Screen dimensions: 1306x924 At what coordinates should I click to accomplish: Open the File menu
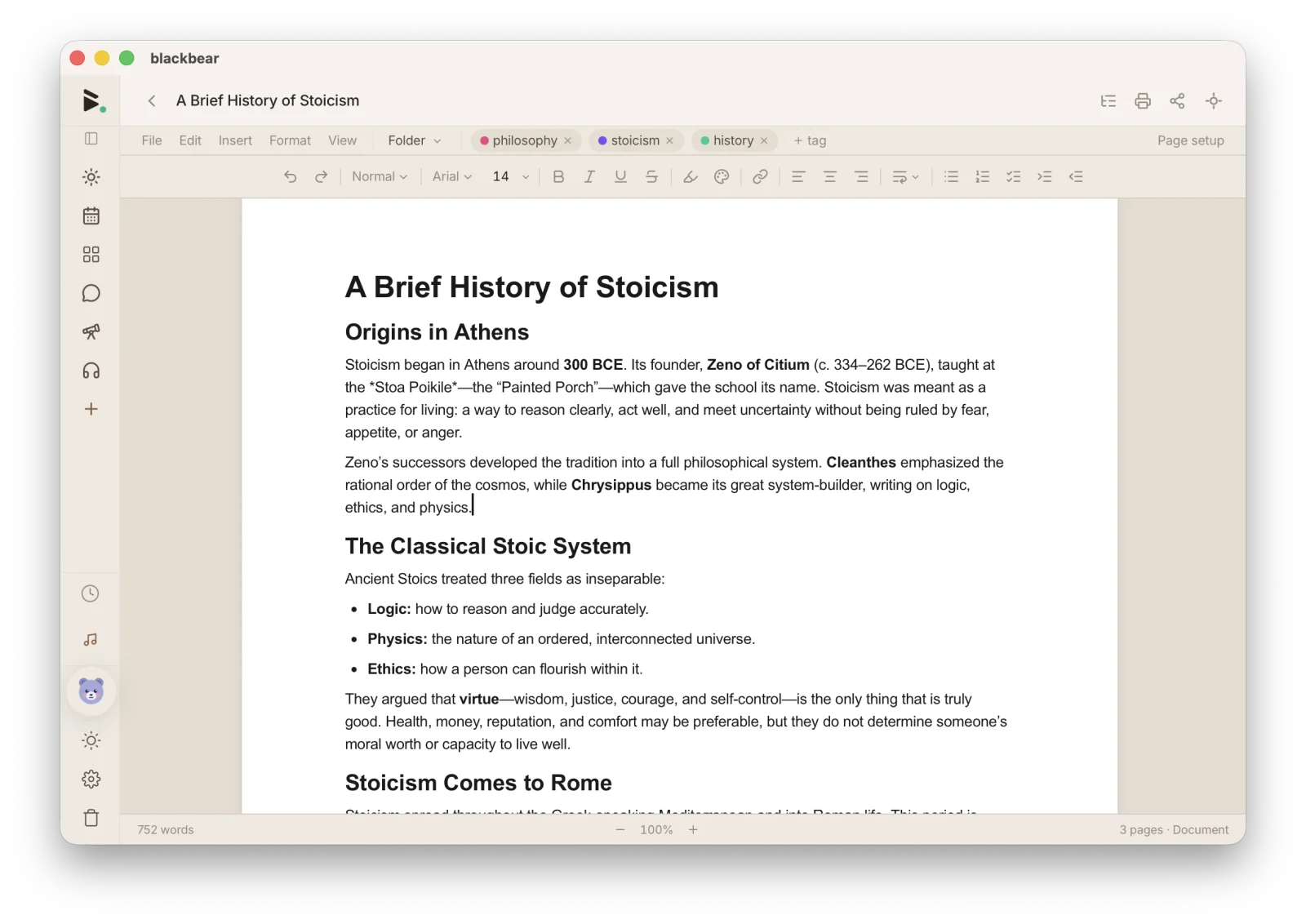coord(152,140)
